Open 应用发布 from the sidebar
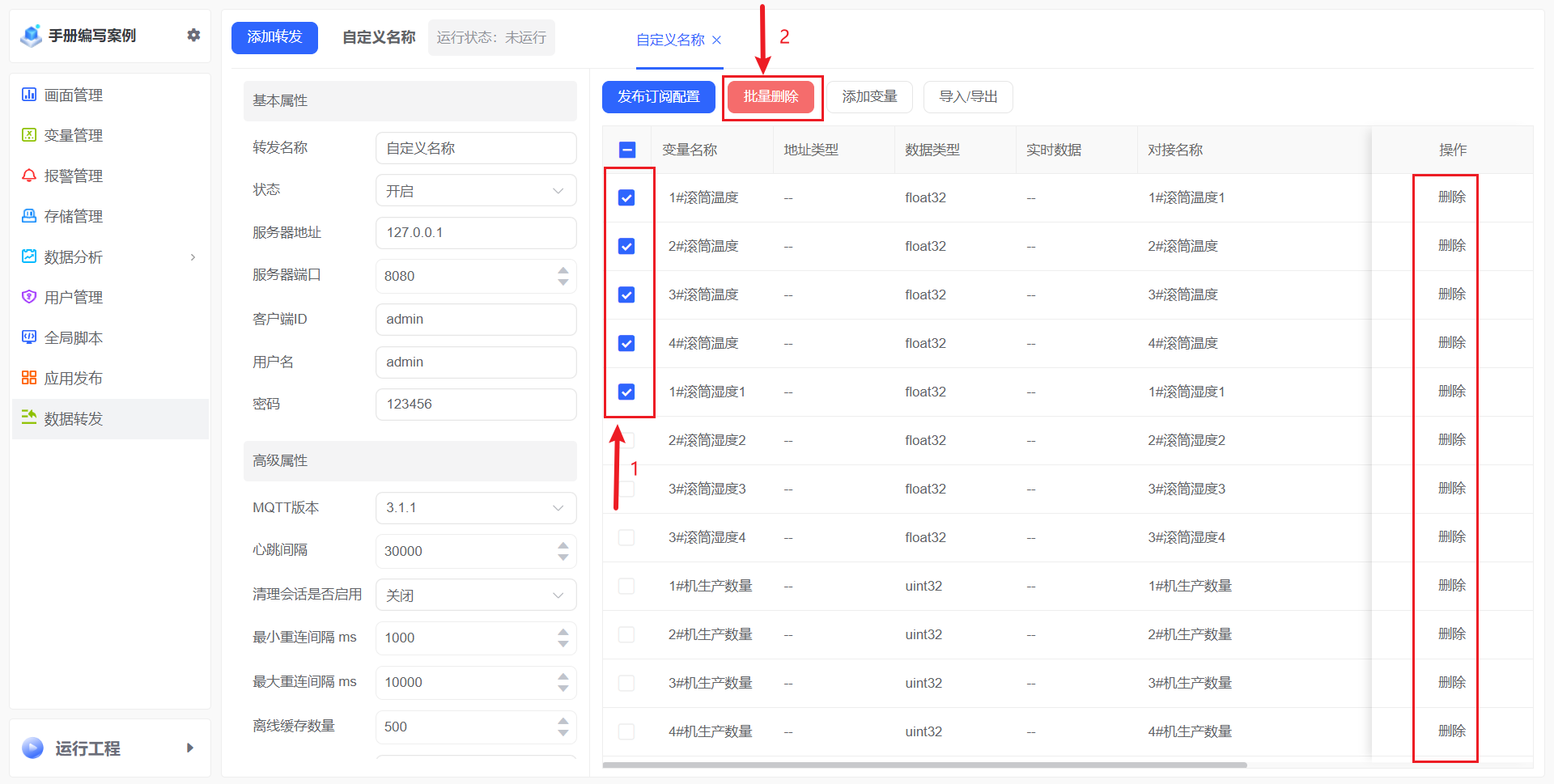The width and height of the screenshot is (1554, 784). tap(74, 377)
